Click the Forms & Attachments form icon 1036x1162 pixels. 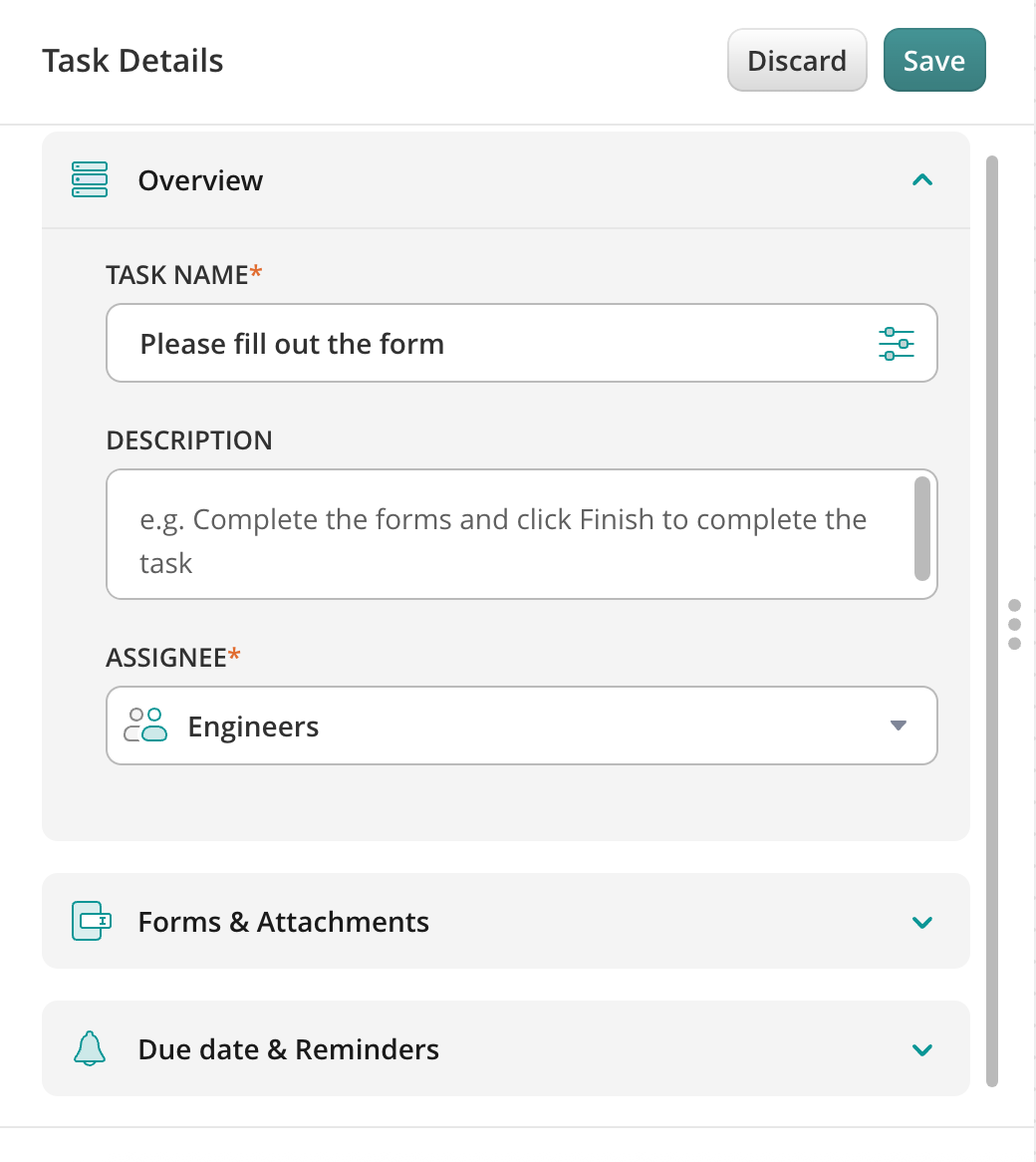92,921
